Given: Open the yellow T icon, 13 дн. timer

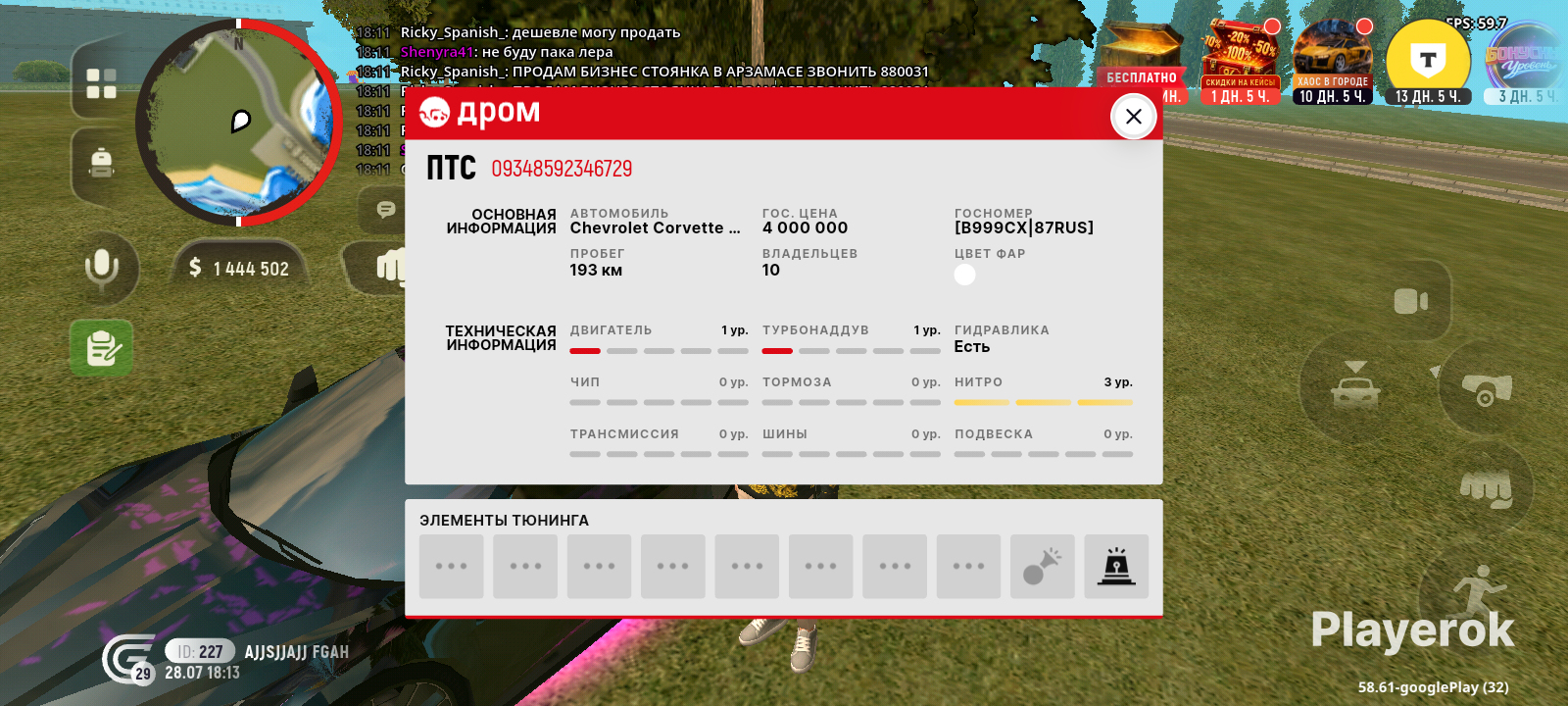Looking at the screenshot, I should pyautogui.click(x=1428, y=62).
